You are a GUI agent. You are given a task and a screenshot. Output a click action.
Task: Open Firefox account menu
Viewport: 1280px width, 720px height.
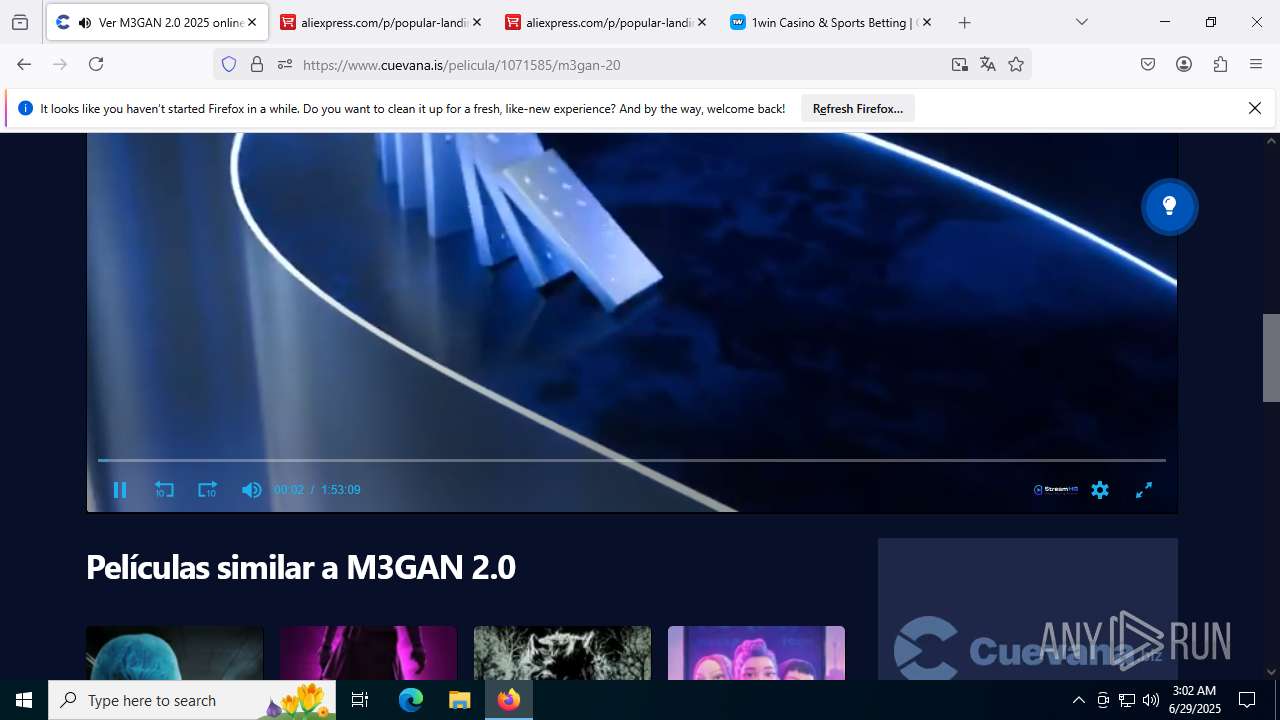click(x=1184, y=64)
